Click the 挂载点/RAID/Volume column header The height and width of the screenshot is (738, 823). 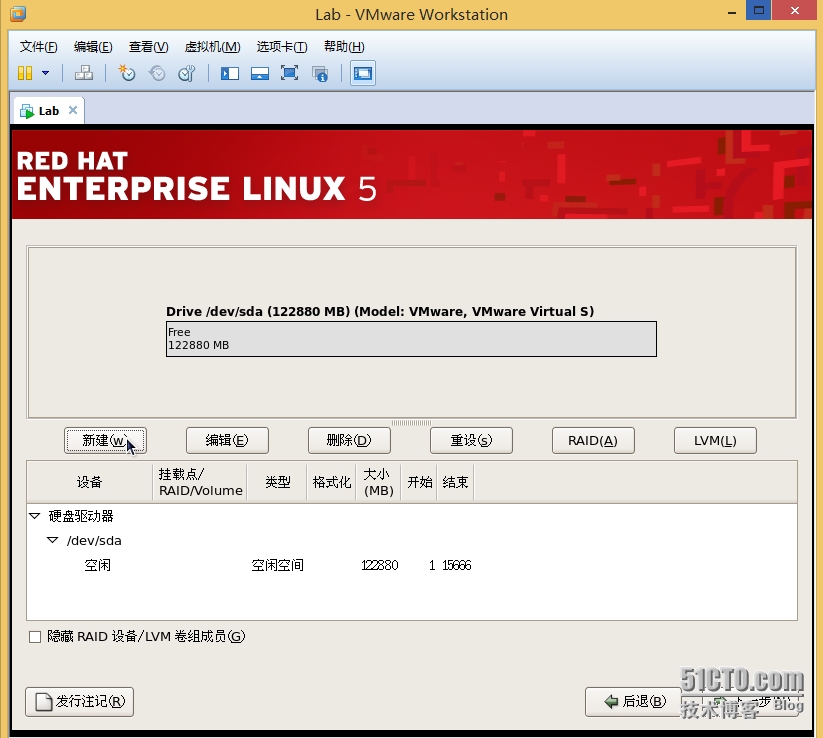tap(200, 482)
